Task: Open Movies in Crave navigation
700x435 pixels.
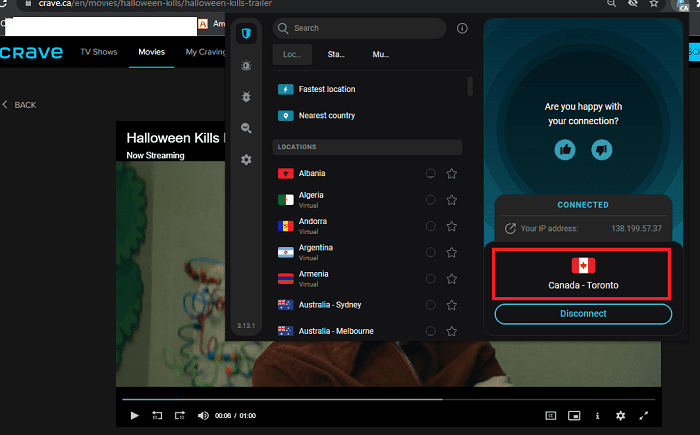Action: [x=151, y=52]
